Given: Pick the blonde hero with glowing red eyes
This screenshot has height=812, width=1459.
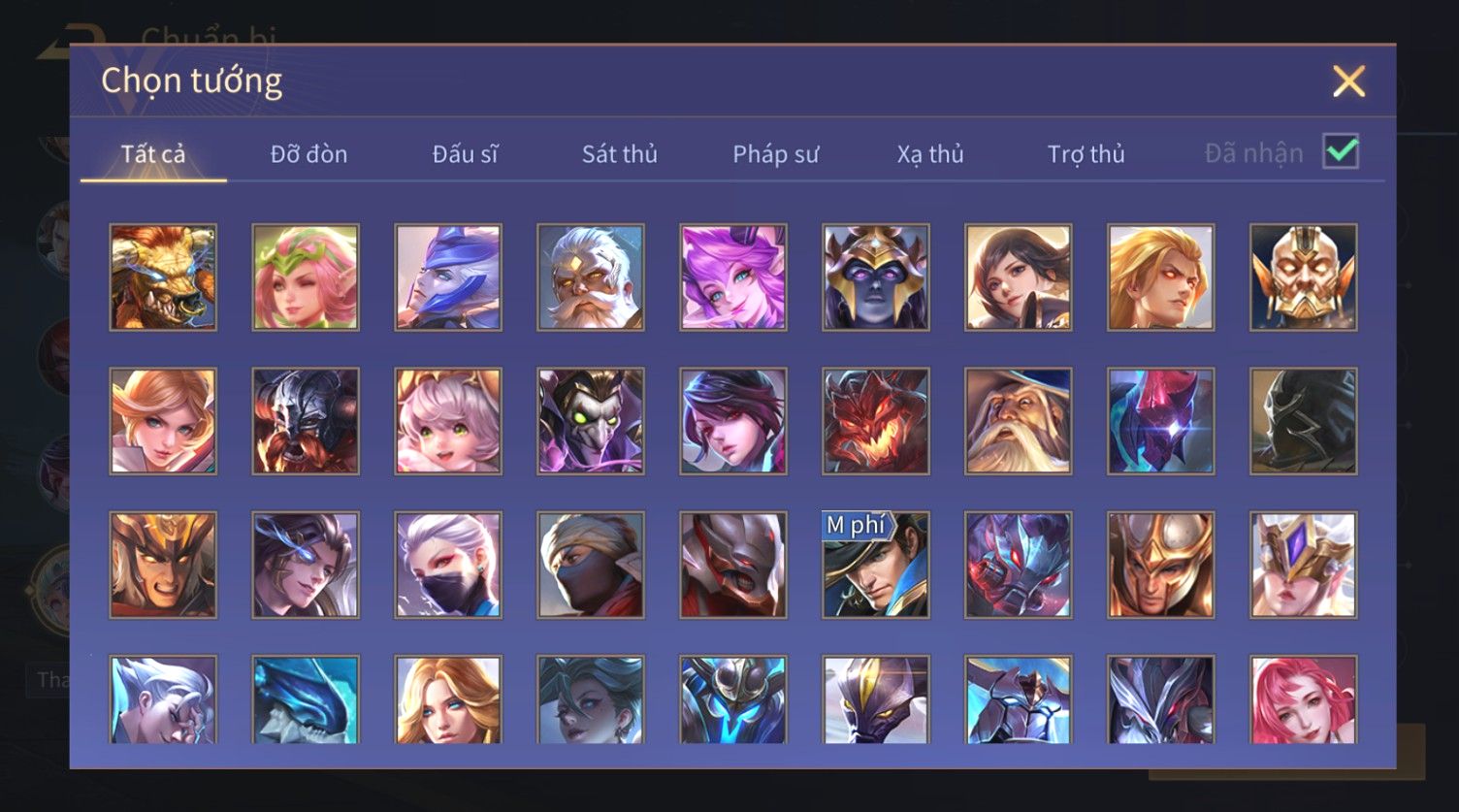Looking at the screenshot, I should 1161,277.
